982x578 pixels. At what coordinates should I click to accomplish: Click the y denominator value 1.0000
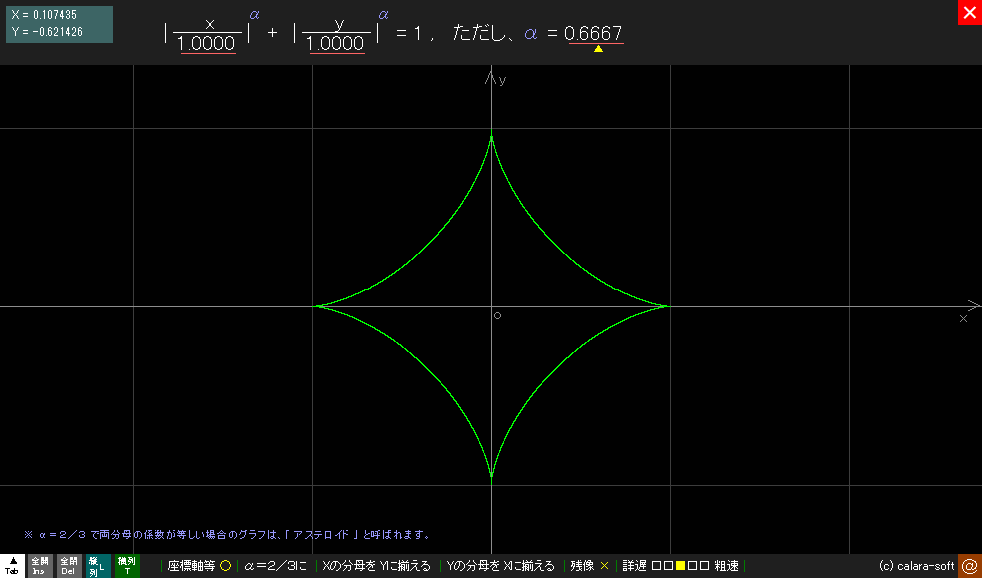[337, 45]
